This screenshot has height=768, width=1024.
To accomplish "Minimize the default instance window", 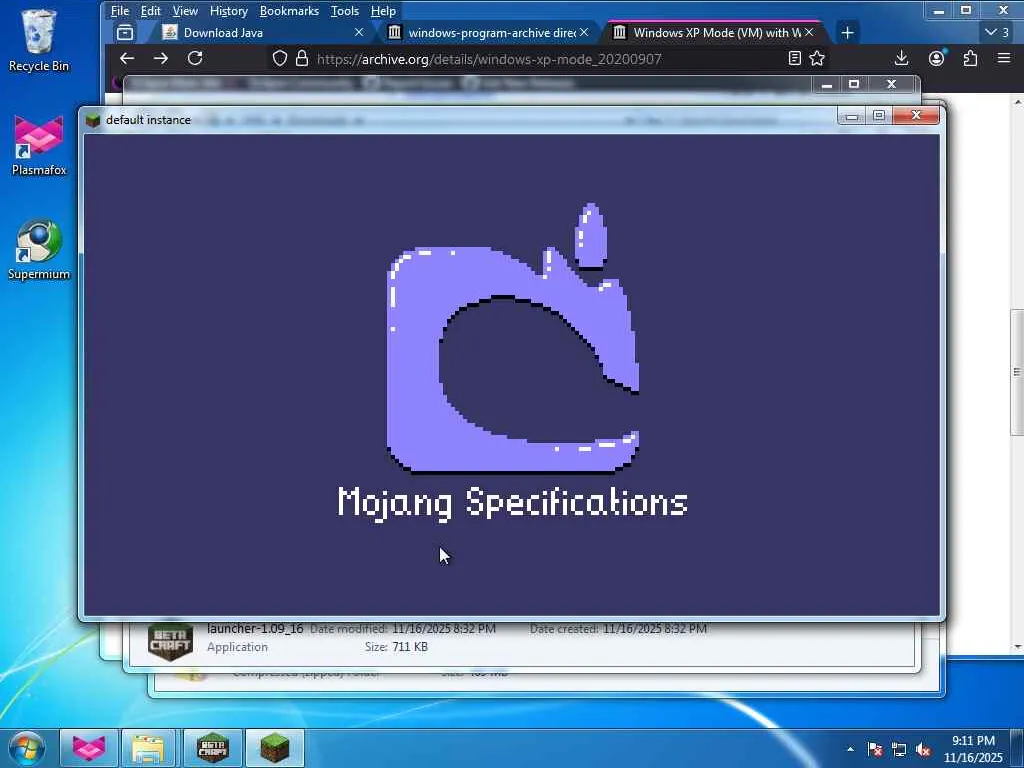I will pos(852,116).
